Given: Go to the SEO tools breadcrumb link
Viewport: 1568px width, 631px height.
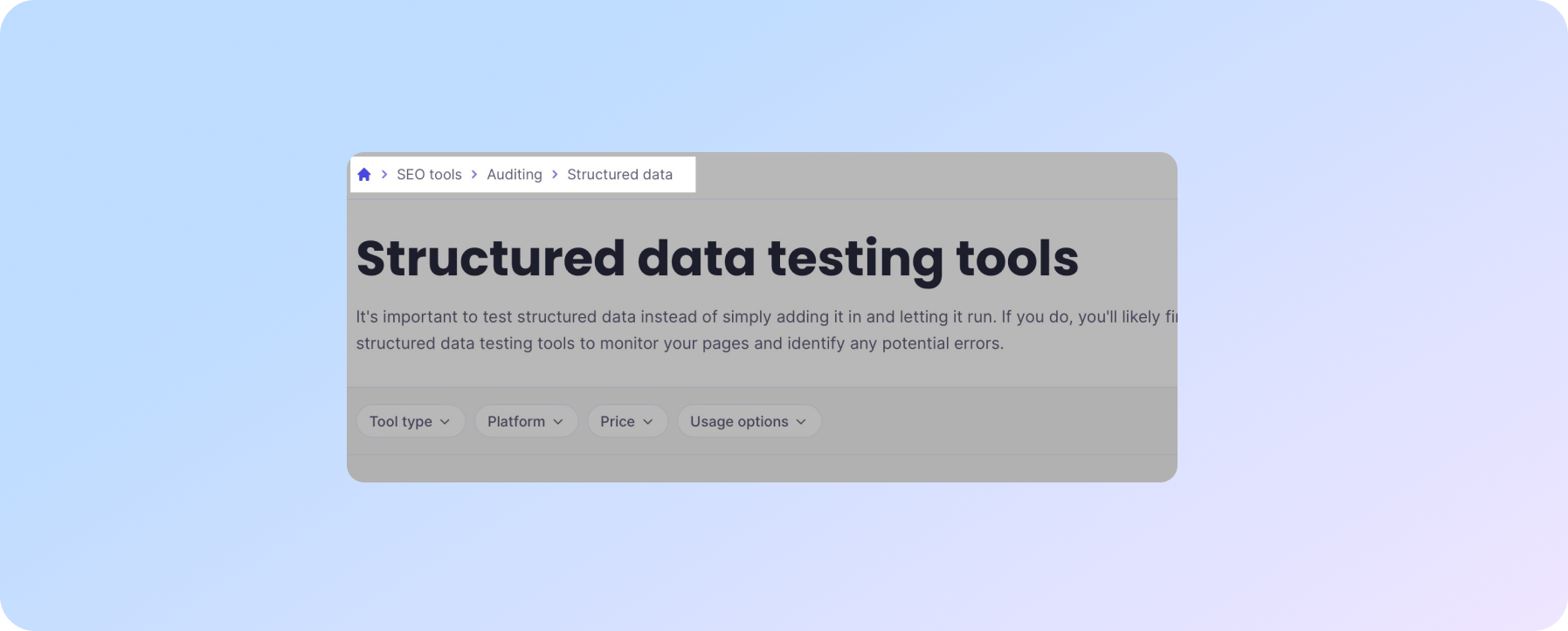Looking at the screenshot, I should (x=429, y=175).
